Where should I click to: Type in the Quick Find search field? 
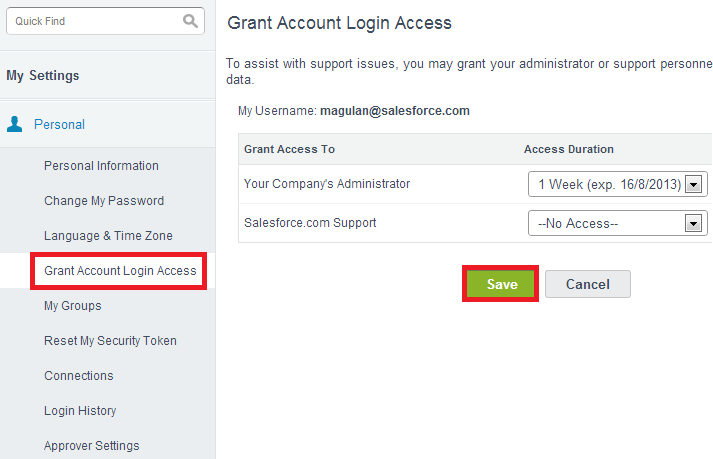point(95,21)
